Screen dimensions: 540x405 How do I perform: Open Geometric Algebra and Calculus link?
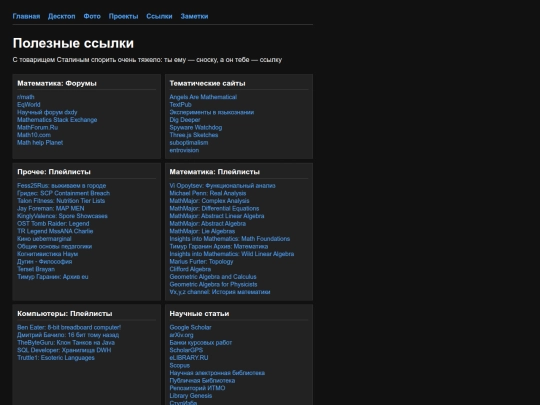click(213, 277)
